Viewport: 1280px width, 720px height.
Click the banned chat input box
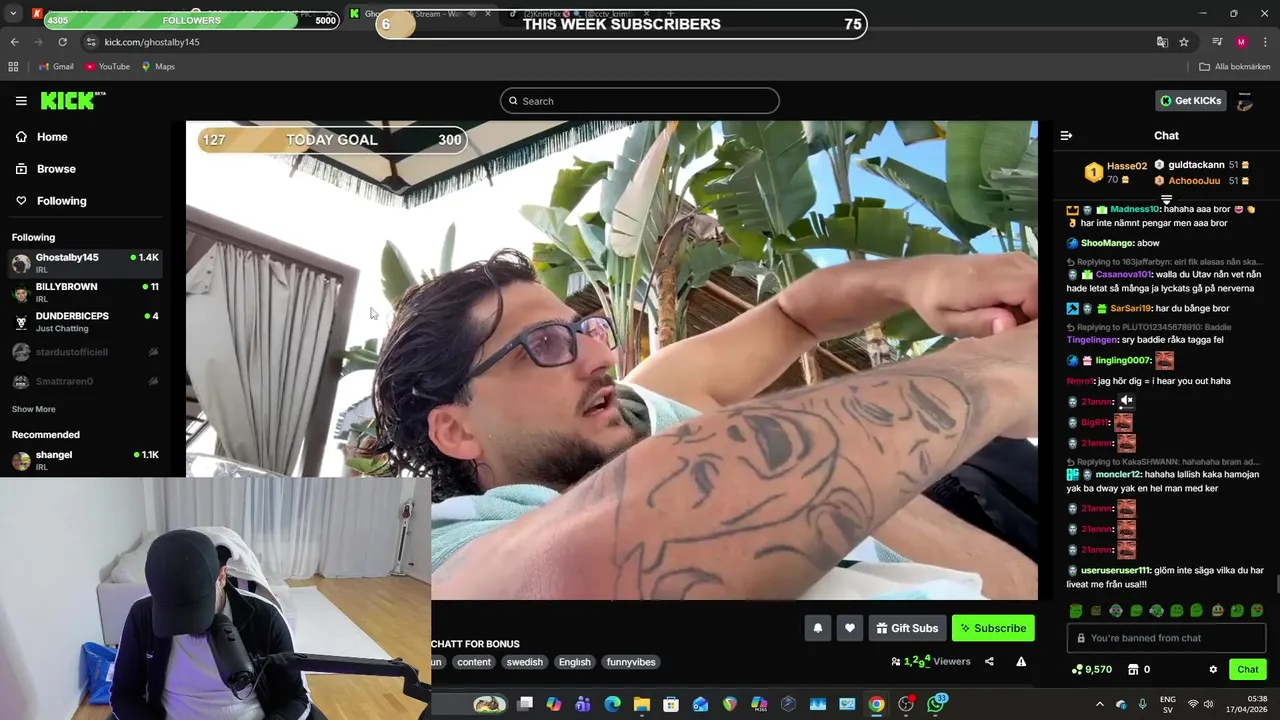click(1166, 638)
